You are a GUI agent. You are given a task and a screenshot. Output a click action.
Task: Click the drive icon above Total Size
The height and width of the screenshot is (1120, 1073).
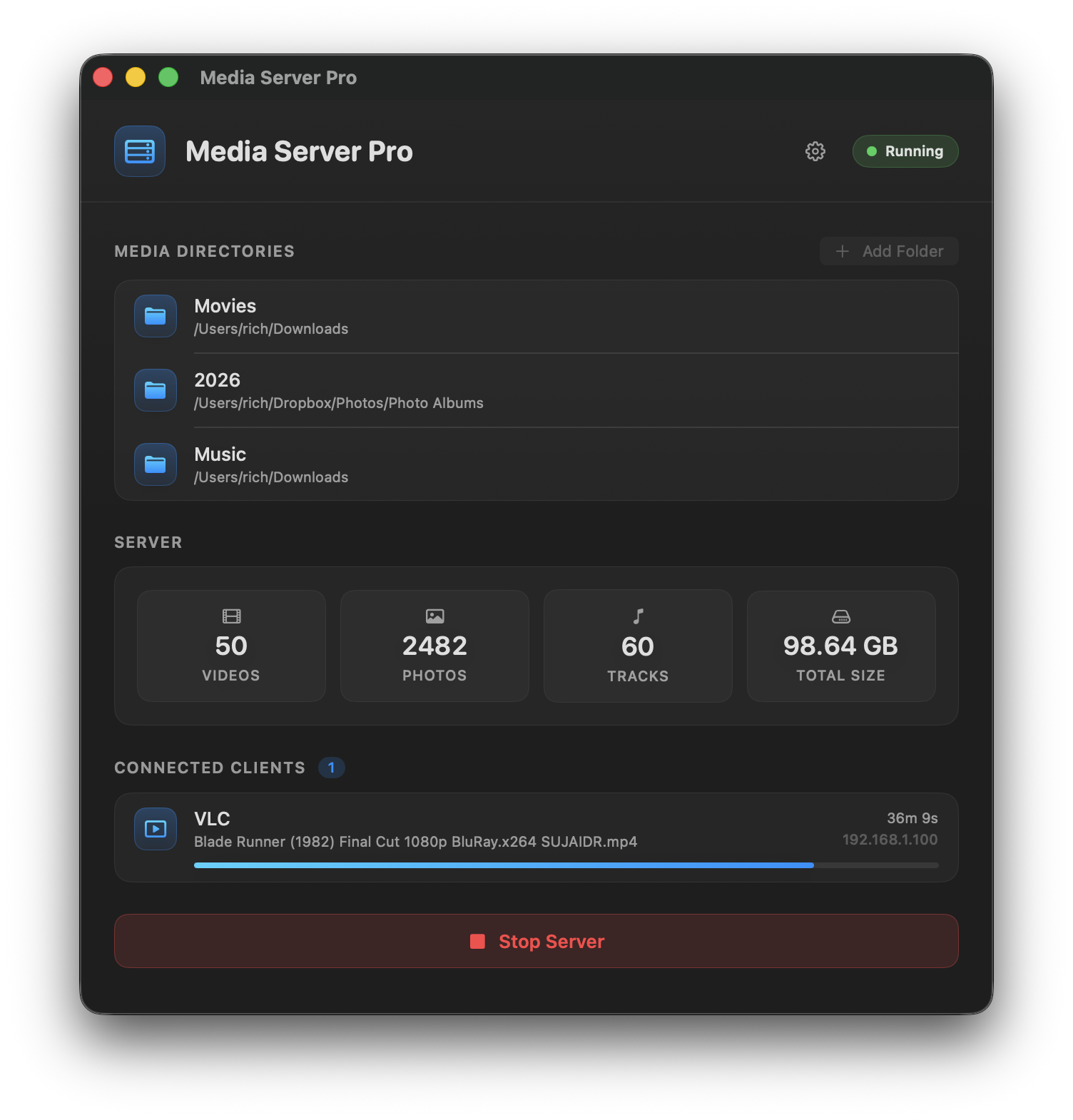point(841,616)
